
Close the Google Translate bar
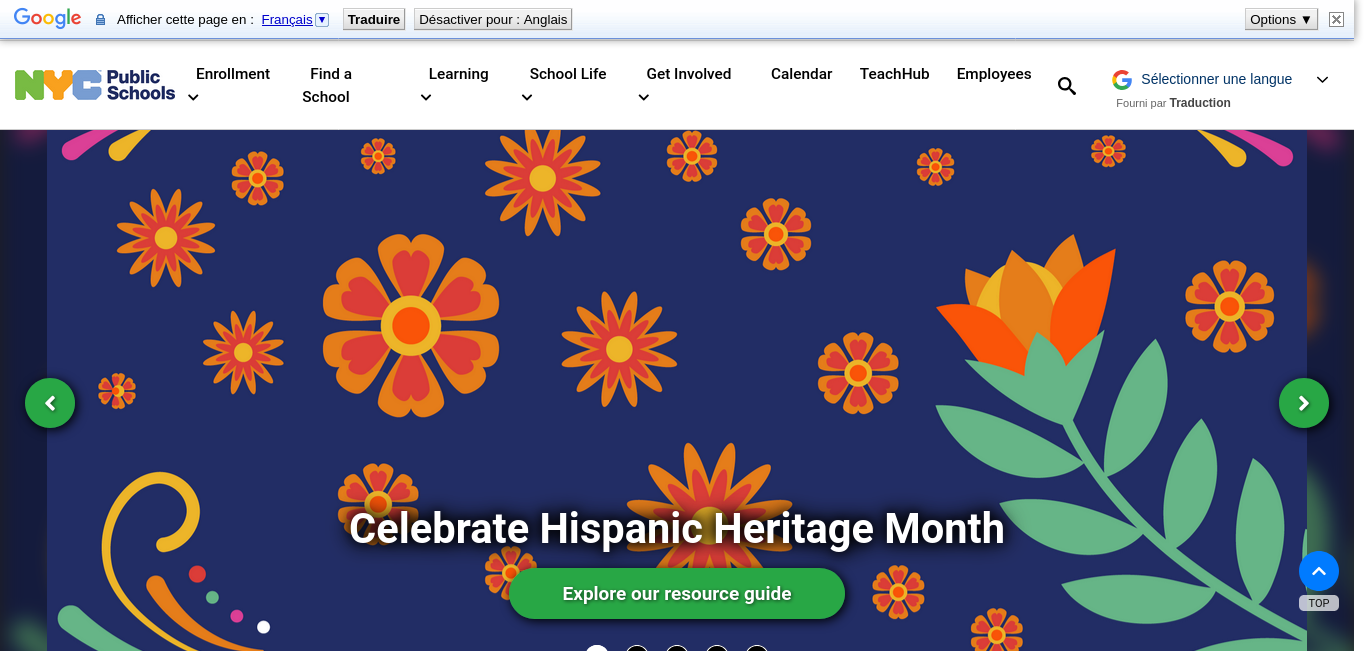coord(1336,19)
